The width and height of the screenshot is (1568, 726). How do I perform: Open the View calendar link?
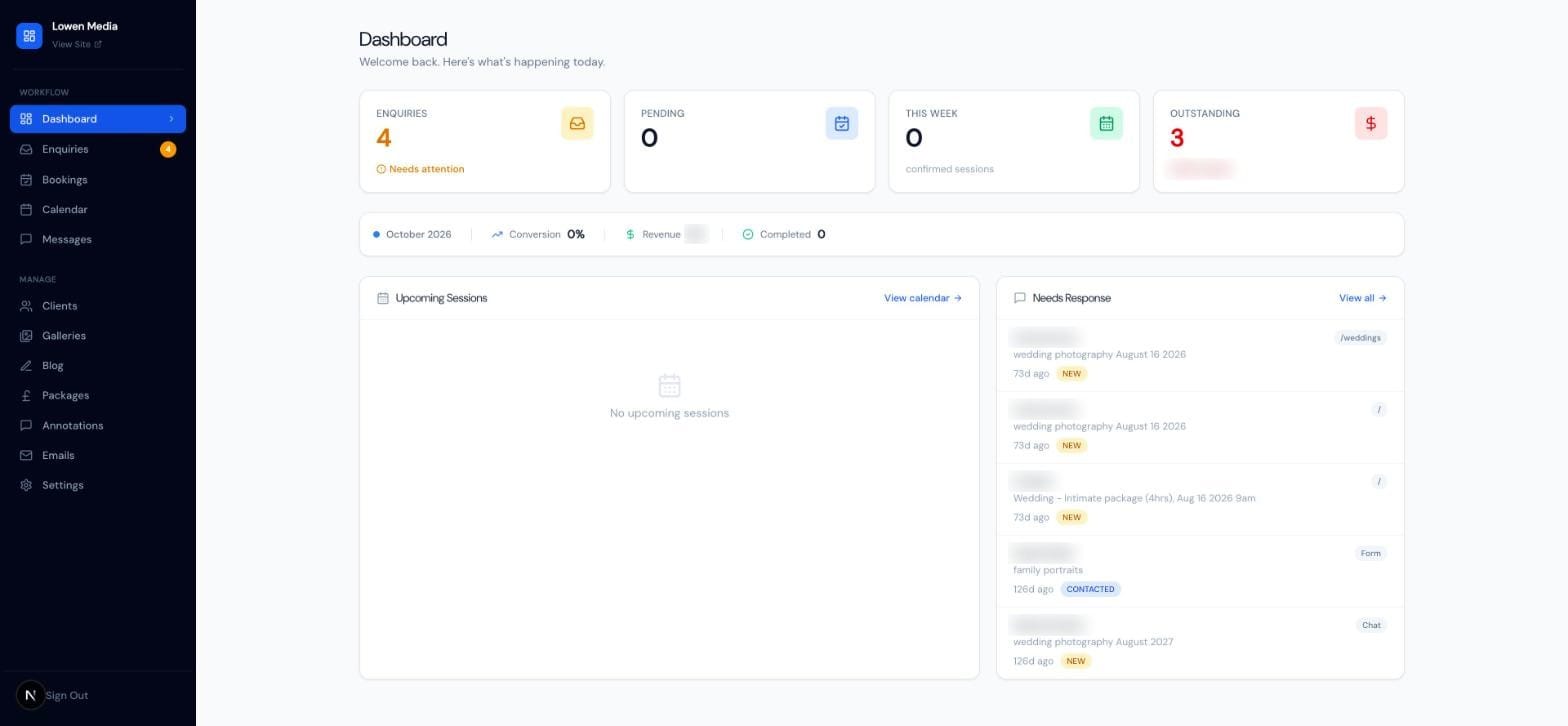[923, 298]
